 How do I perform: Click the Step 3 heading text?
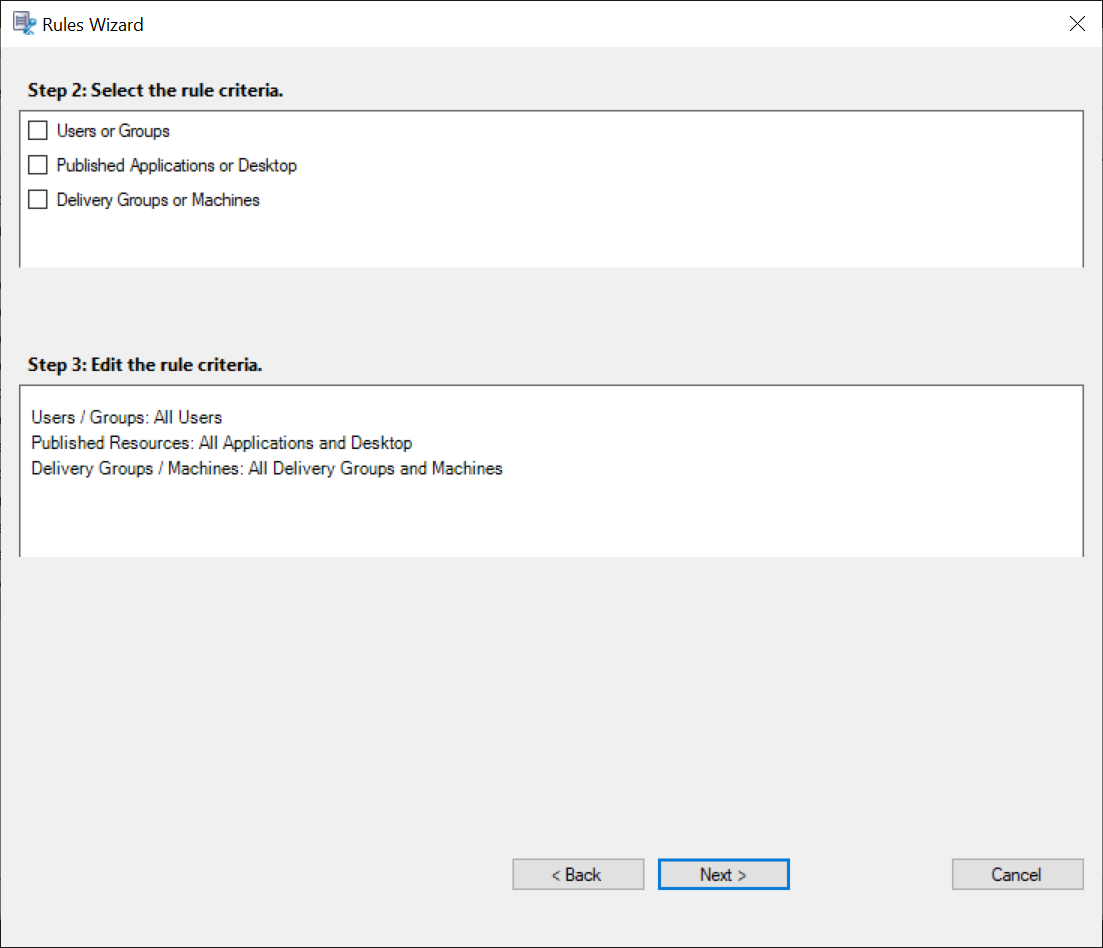[x=145, y=364]
